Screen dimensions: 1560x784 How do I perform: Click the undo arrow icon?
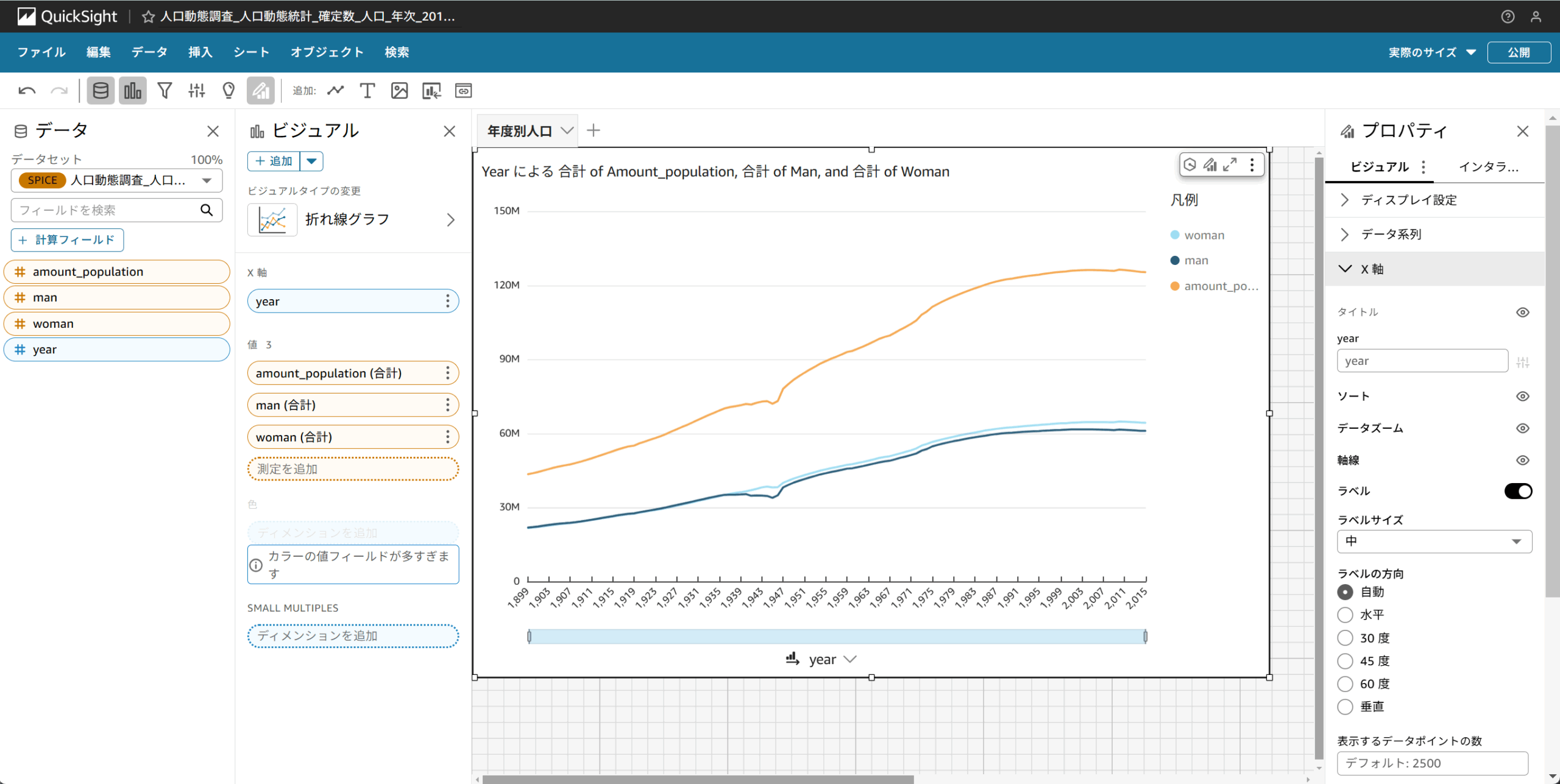coord(27,91)
